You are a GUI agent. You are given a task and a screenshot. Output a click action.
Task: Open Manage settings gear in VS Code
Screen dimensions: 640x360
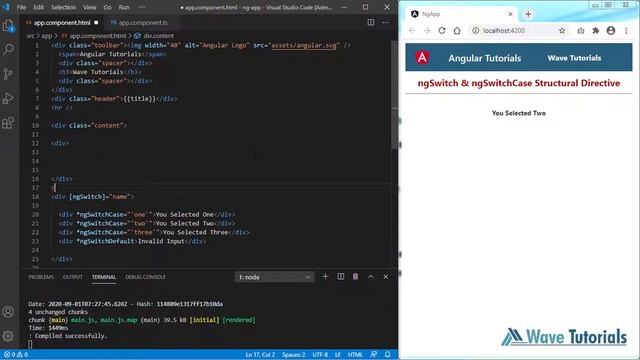tap(8, 336)
